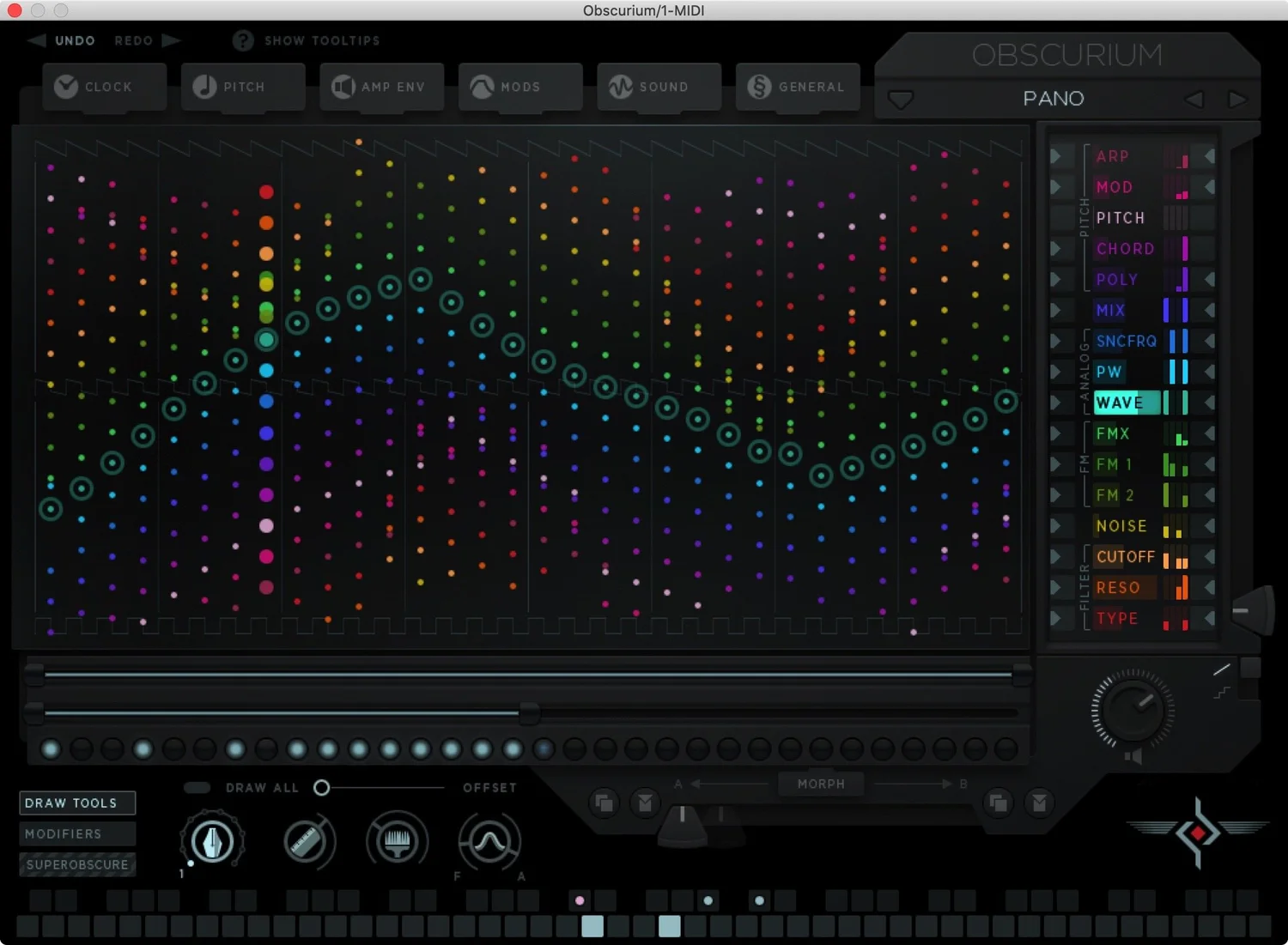1288x945 pixels.
Task: Mute the master volume speaker icon
Action: pos(1134,756)
